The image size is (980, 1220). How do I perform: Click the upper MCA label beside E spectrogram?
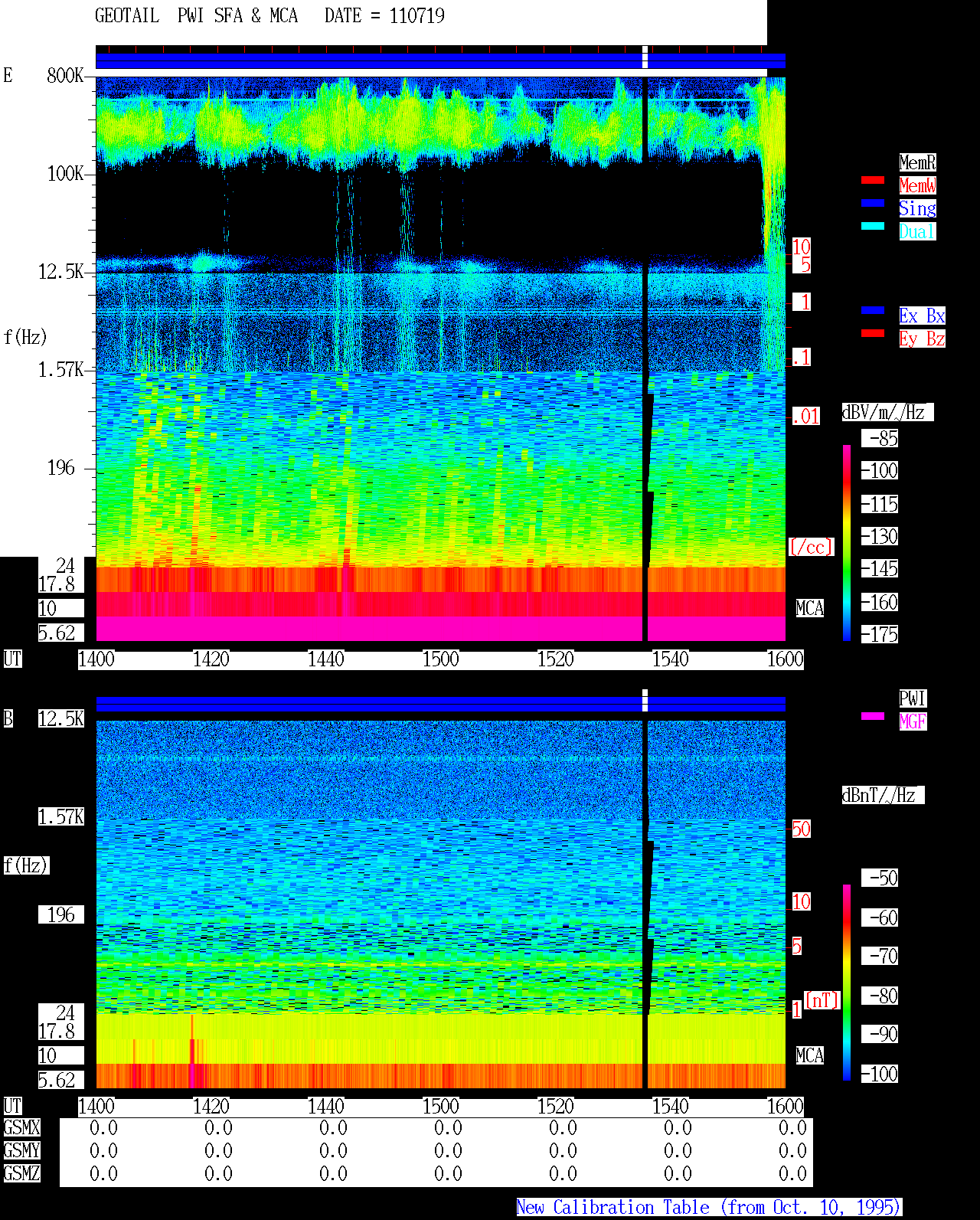(809, 609)
